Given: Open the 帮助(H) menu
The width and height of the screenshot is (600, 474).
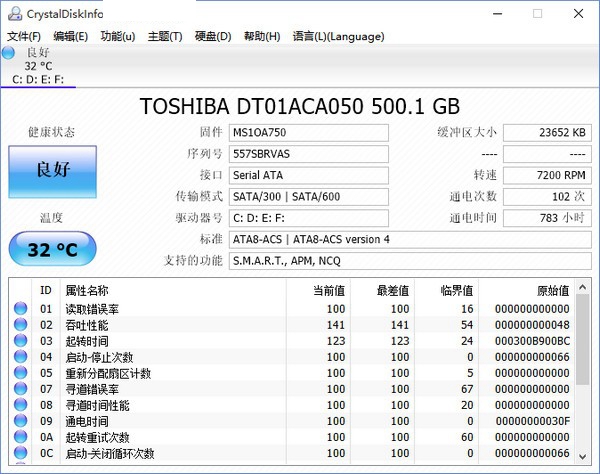Looking at the screenshot, I should (x=262, y=36).
